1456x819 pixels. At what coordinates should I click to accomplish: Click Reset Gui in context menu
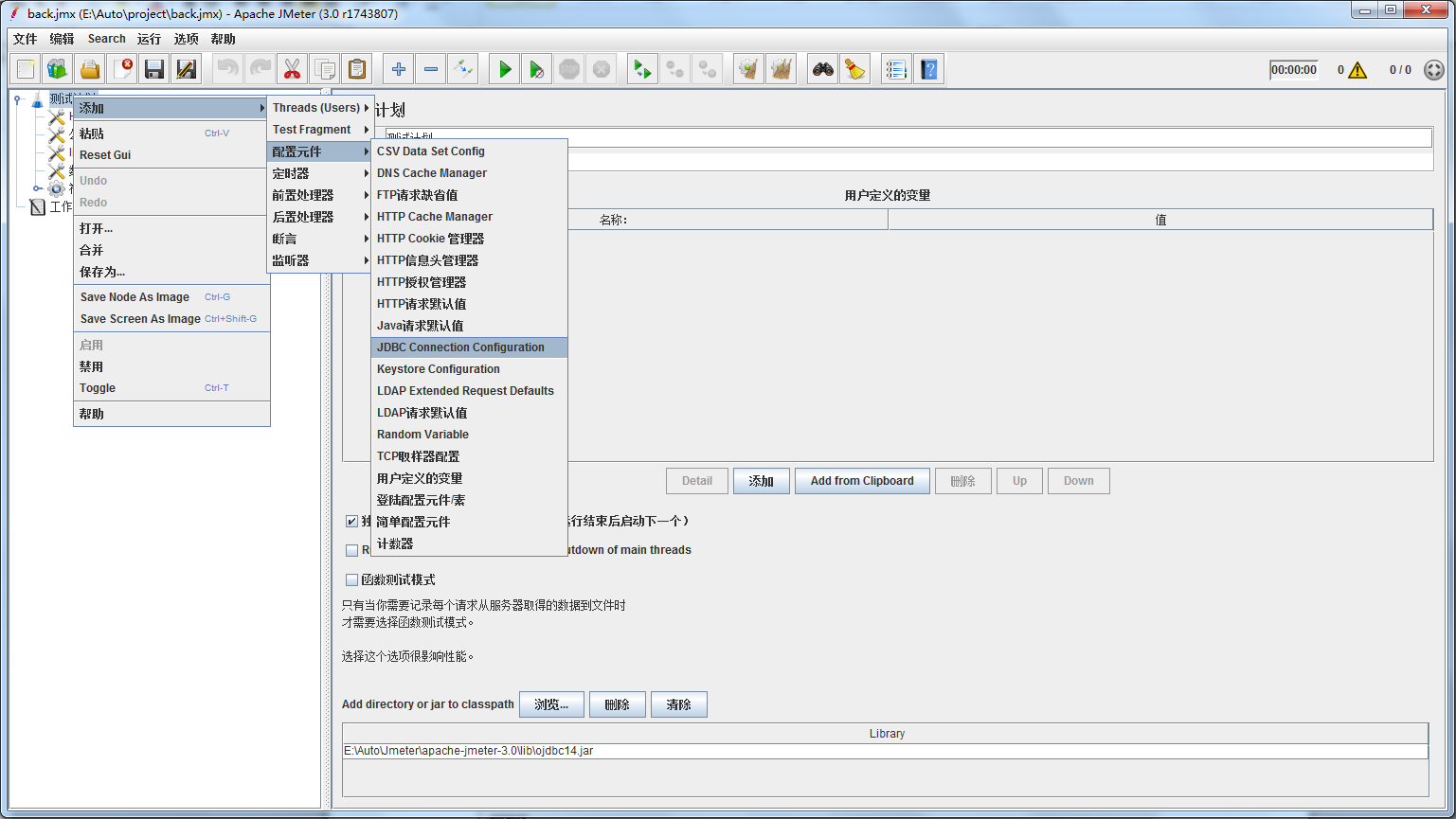coord(171,155)
